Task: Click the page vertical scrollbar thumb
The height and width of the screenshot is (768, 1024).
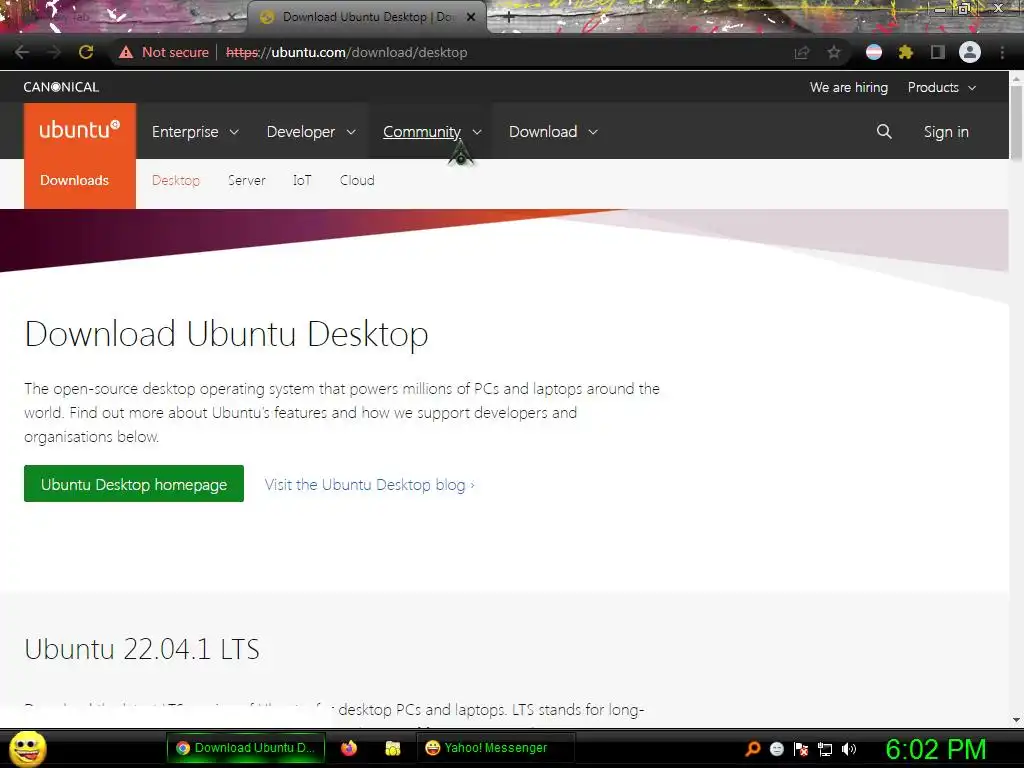Action: click(1016, 122)
